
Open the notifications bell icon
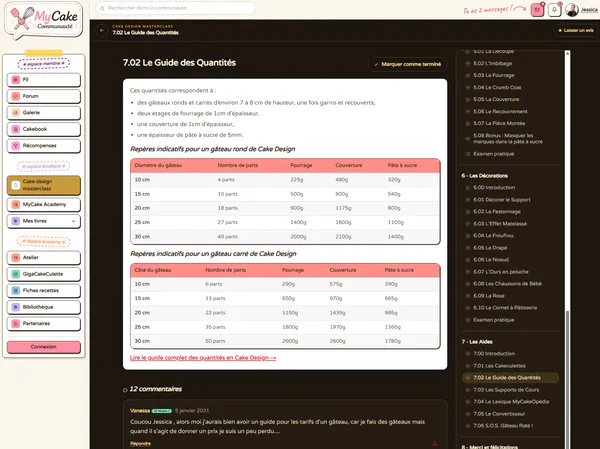click(x=554, y=10)
